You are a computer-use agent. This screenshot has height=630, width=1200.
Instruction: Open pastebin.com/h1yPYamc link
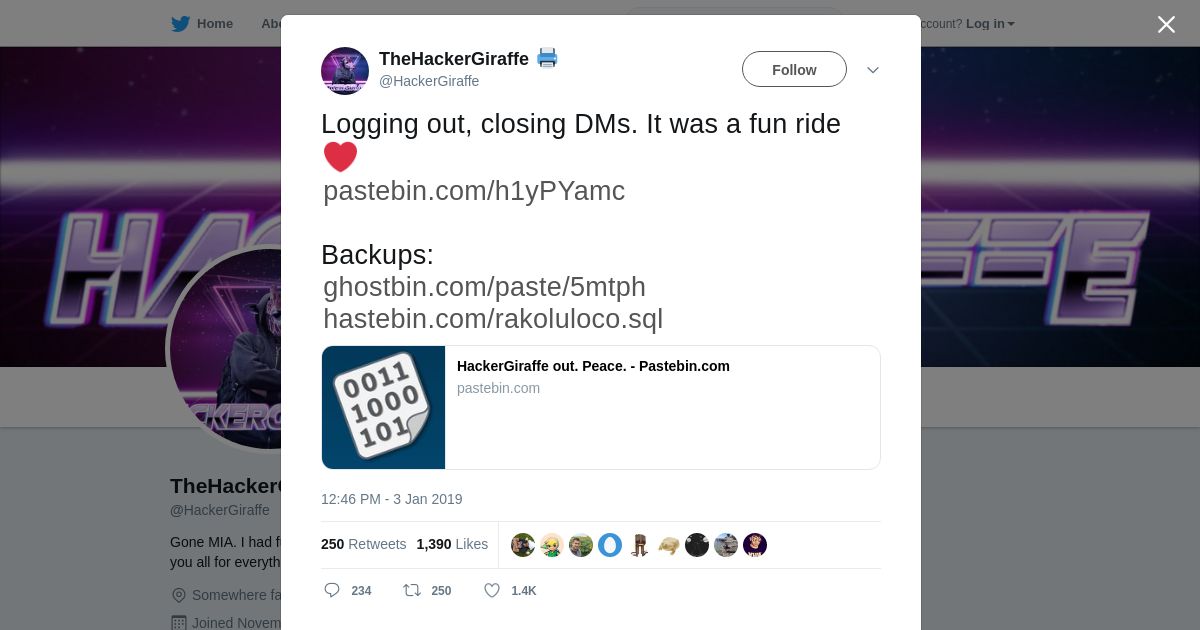474,190
